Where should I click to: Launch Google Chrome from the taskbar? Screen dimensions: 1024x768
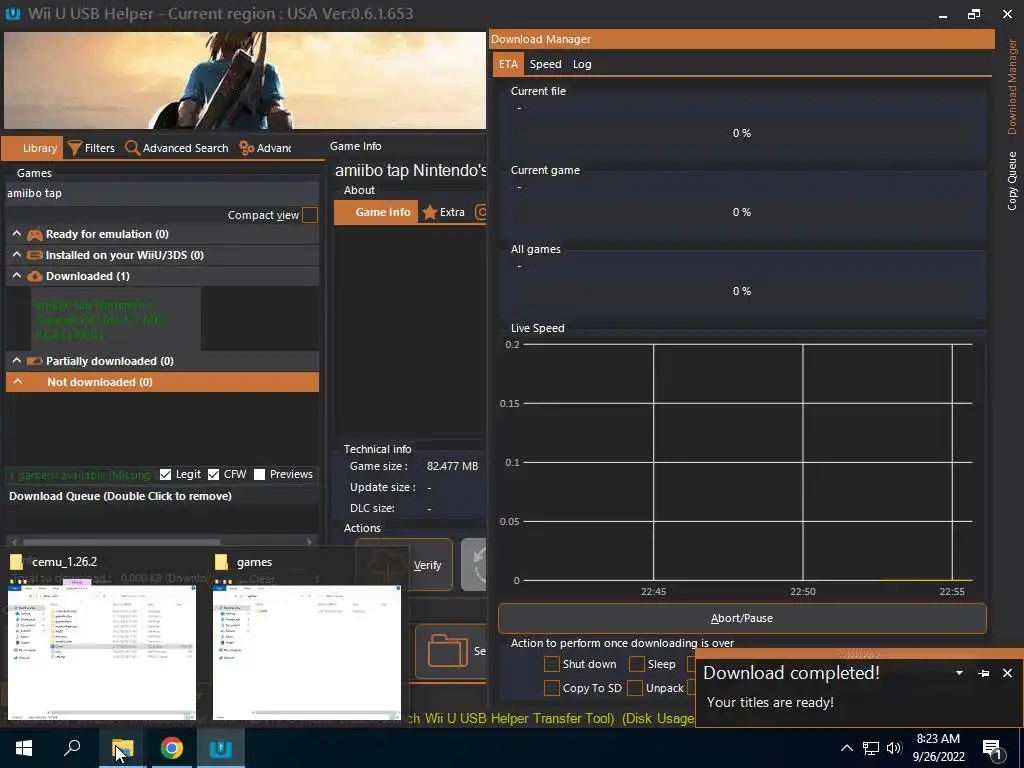tap(172, 748)
